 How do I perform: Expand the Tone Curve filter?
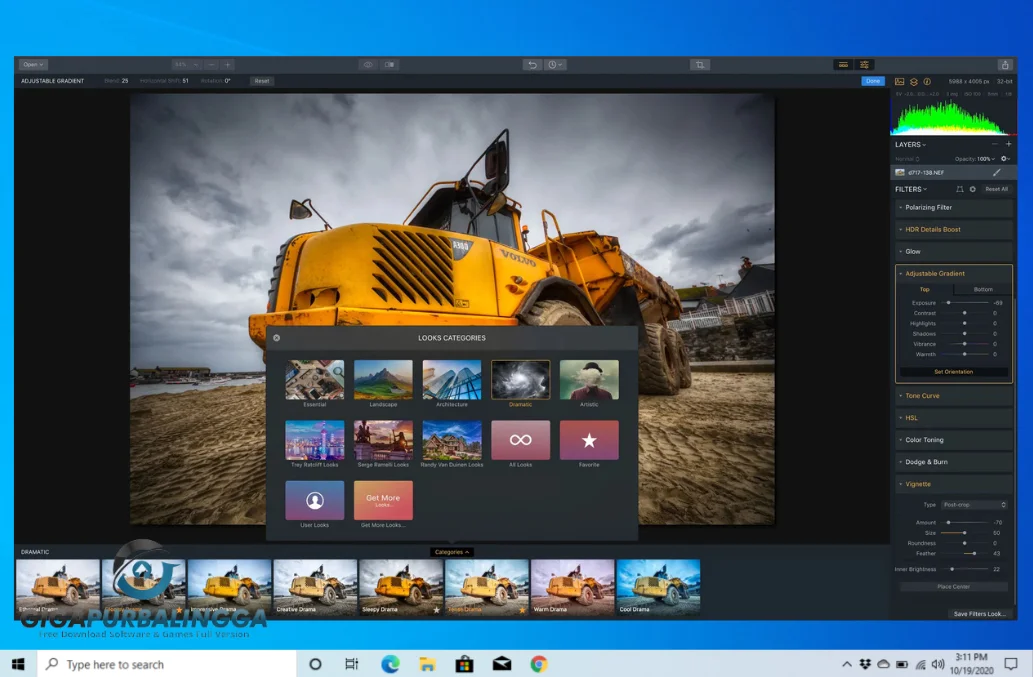[x=922, y=396]
